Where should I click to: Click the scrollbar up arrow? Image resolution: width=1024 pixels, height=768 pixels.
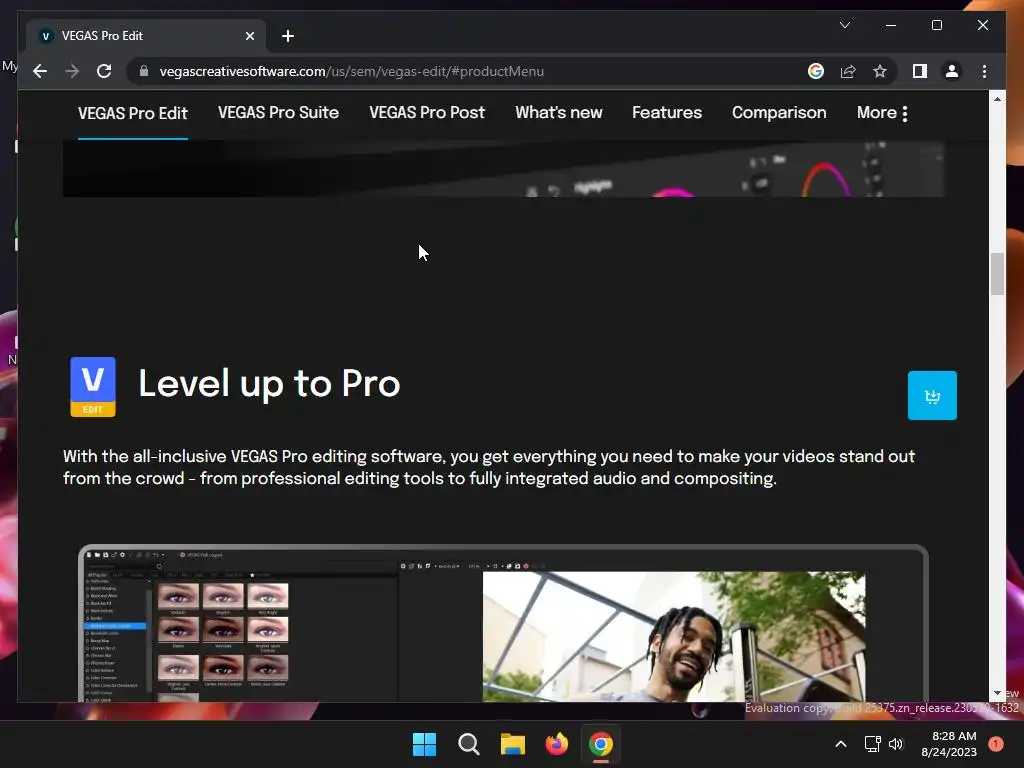click(x=997, y=99)
